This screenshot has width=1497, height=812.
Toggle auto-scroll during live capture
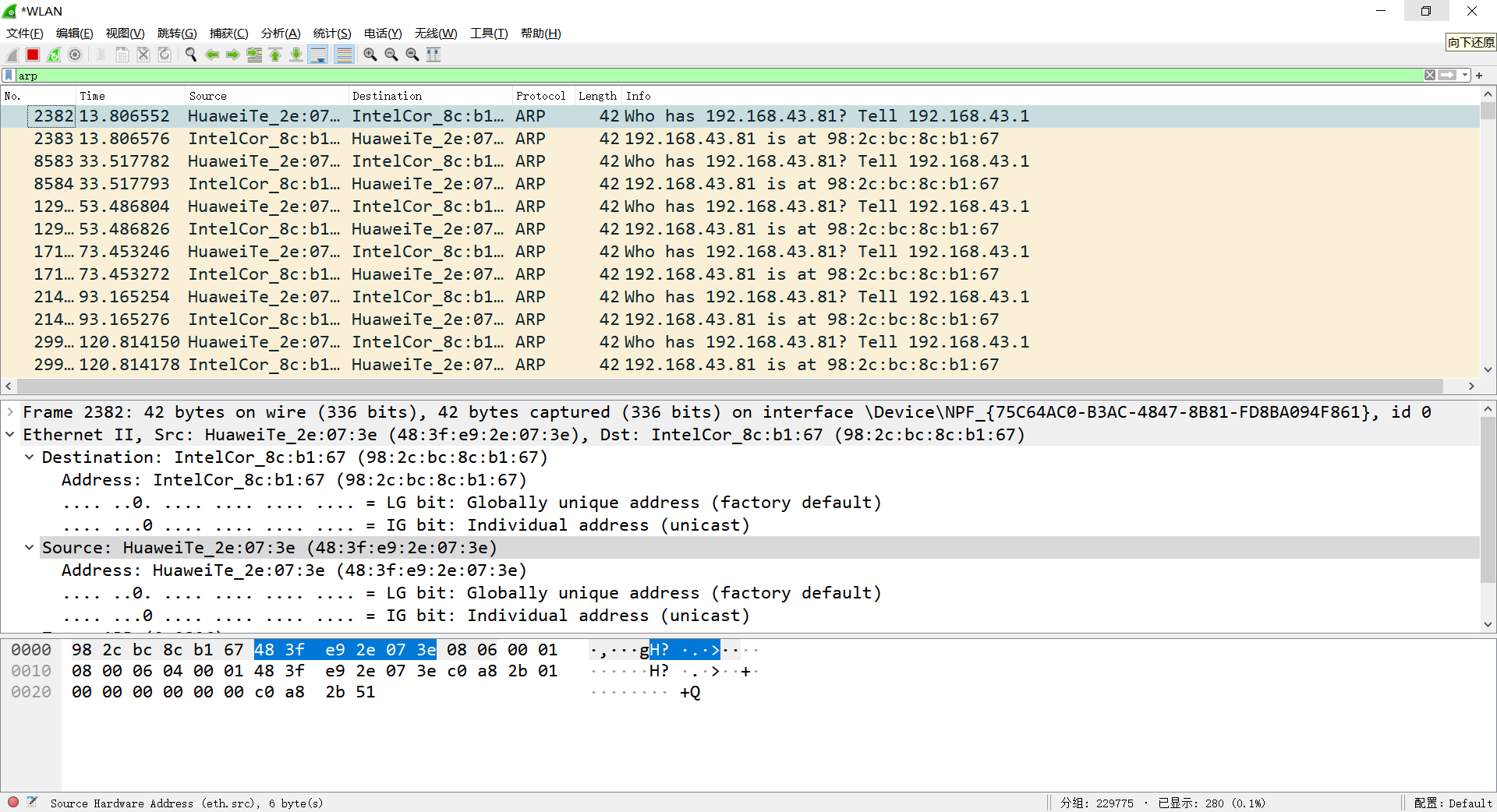point(318,55)
